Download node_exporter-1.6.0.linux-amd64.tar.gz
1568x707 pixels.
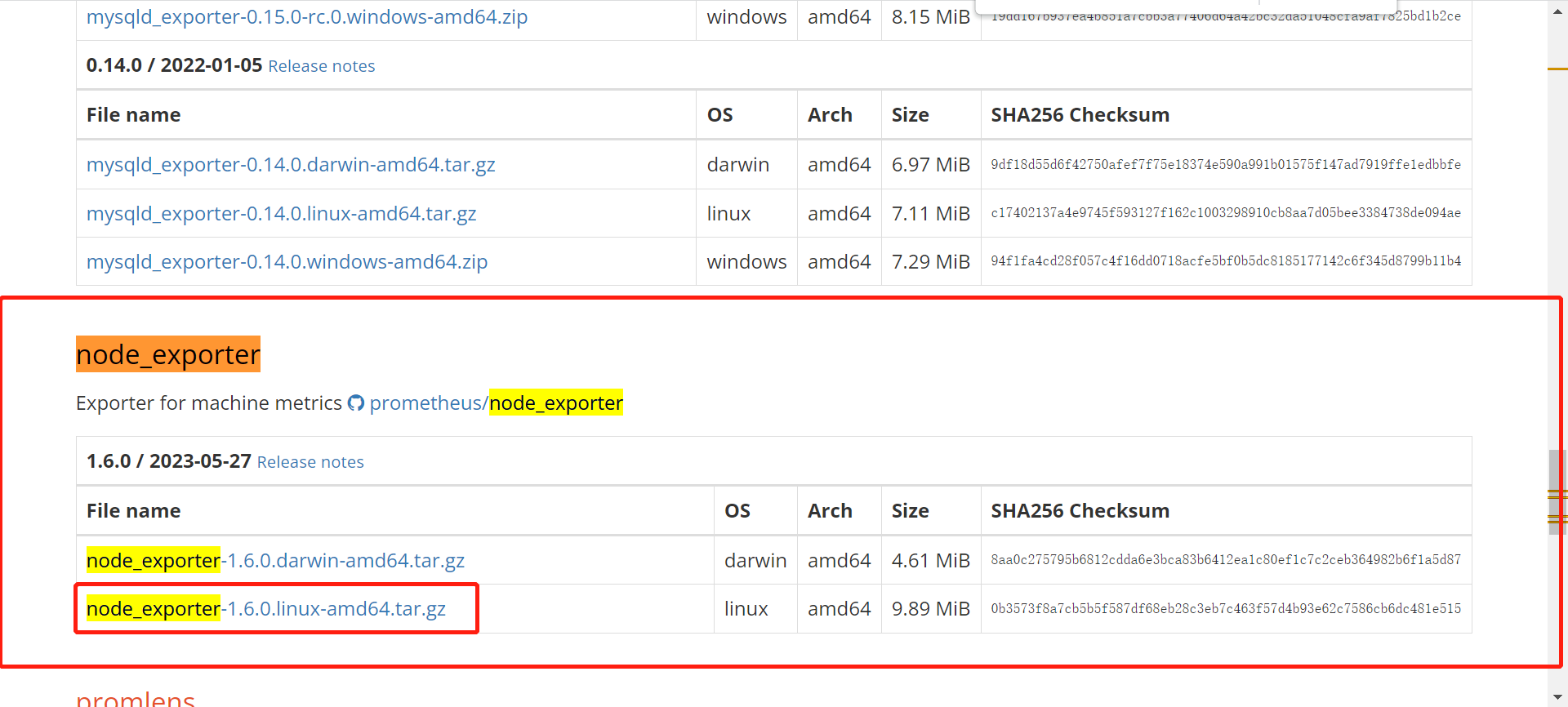[x=266, y=608]
